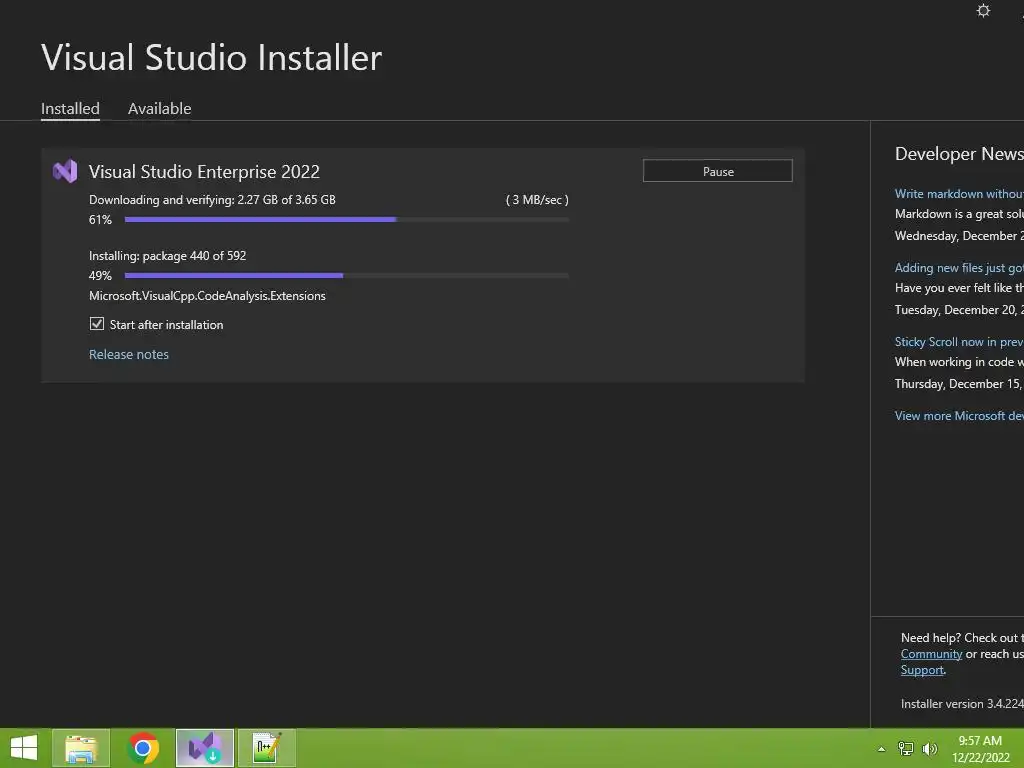Switch to the Available tab

(x=159, y=108)
